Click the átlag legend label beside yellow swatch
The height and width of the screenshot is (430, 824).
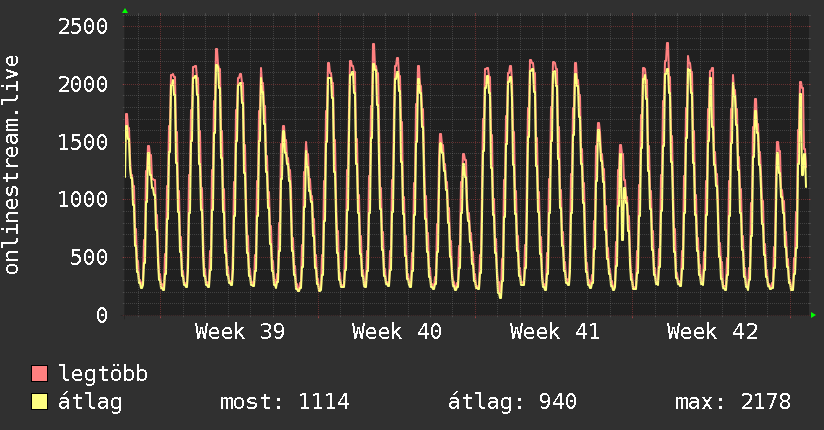tap(90, 402)
